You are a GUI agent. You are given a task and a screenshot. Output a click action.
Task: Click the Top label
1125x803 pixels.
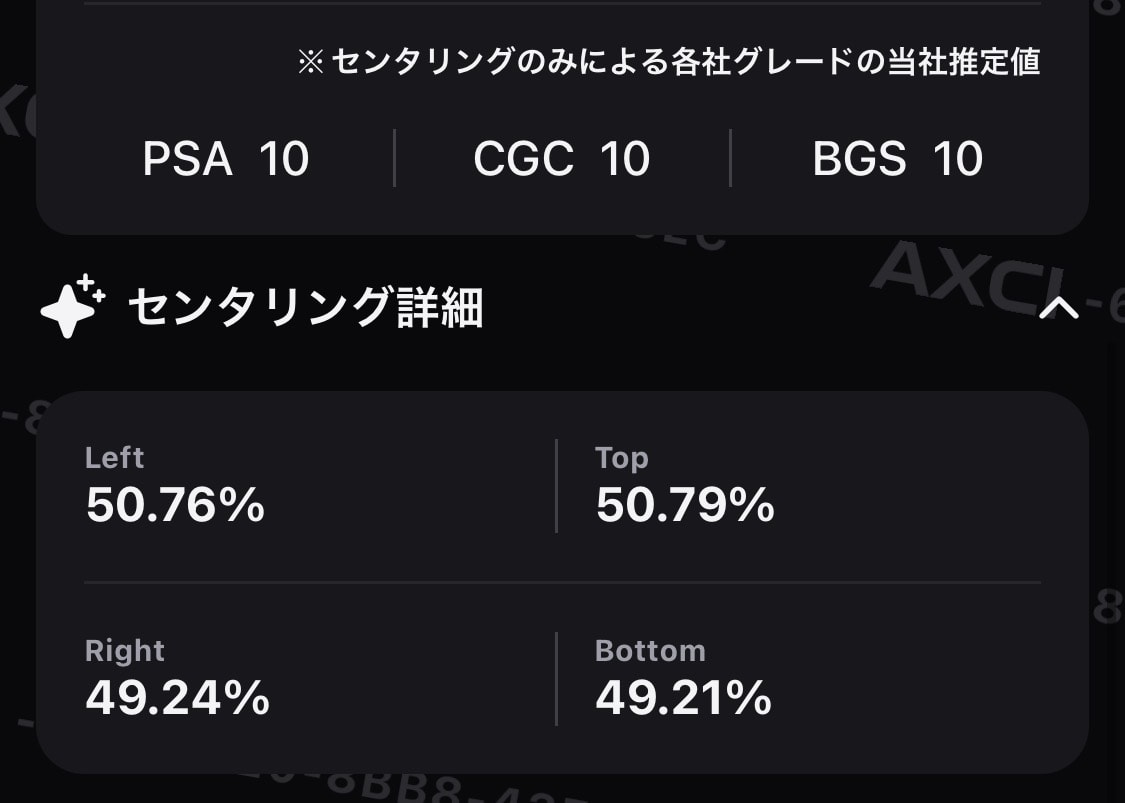622,459
